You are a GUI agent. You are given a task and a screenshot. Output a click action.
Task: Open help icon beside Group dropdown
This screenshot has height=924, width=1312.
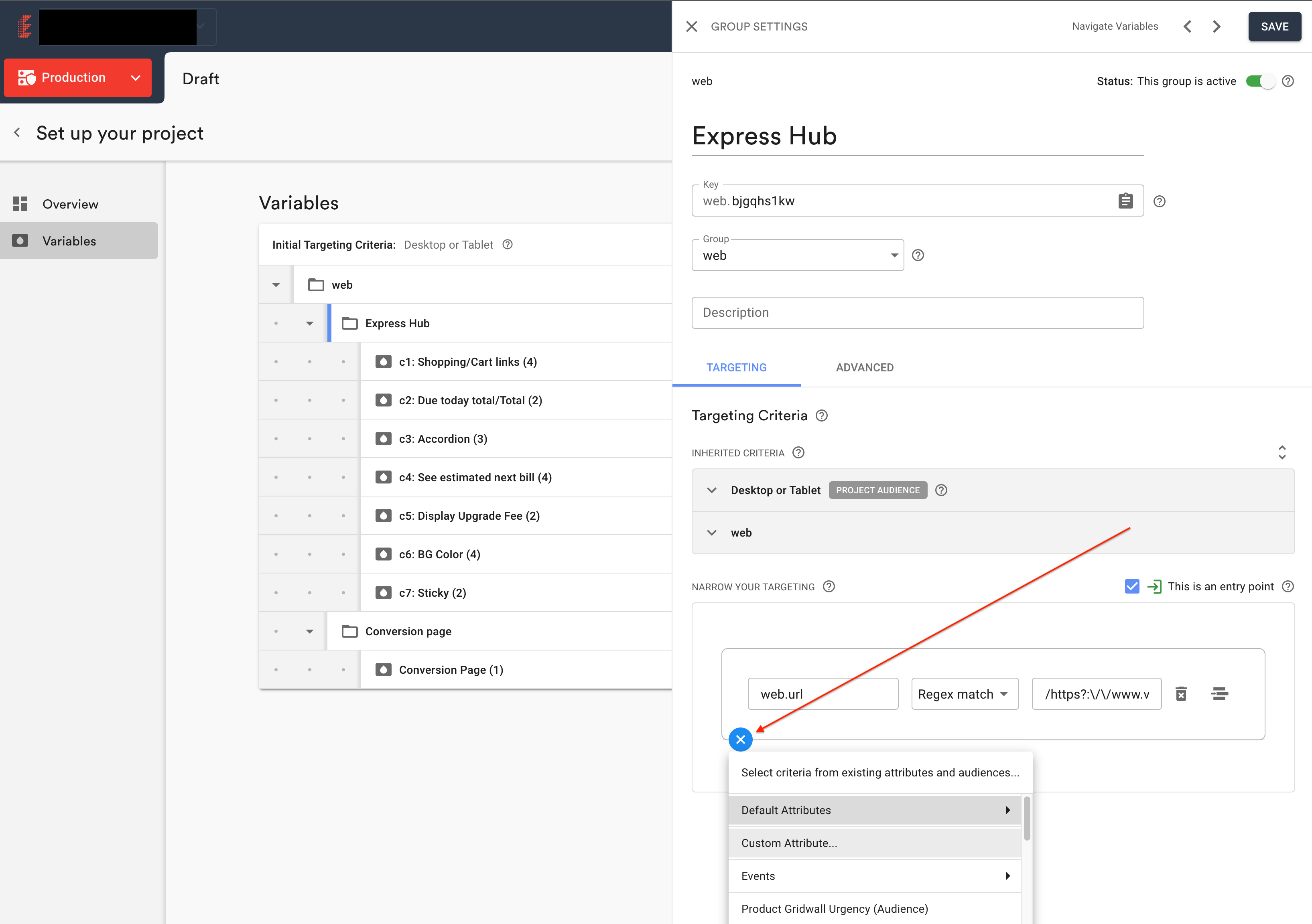(x=918, y=255)
